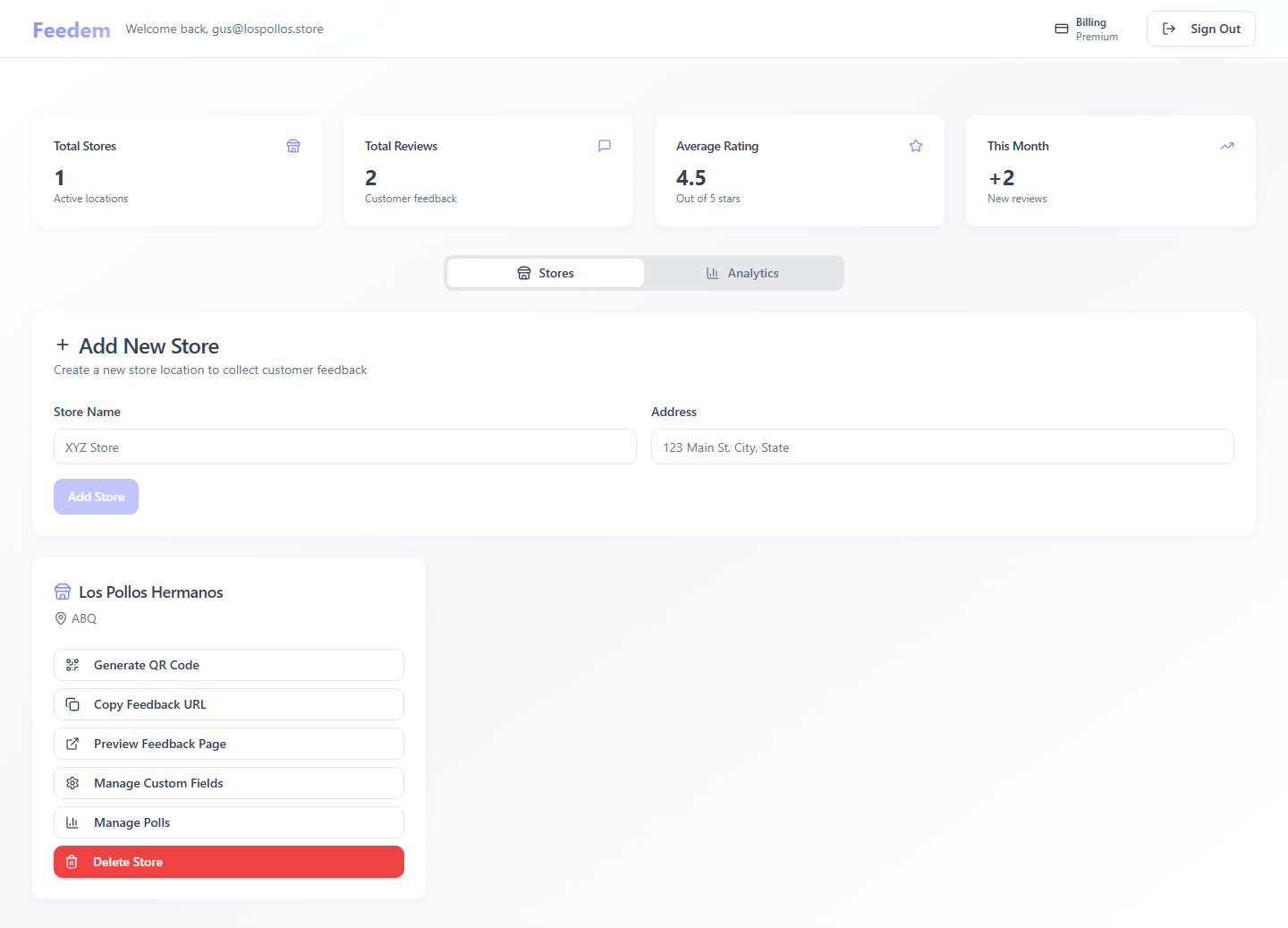This screenshot has width=1288, height=928.
Task: Click the store icon on Total Stores card
Action: click(x=293, y=145)
